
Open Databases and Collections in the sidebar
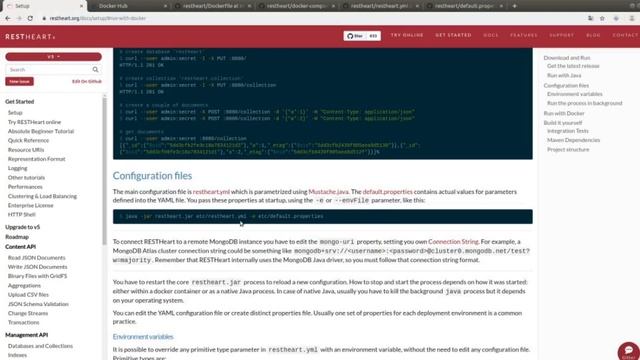pyautogui.click(x=40, y=346)
